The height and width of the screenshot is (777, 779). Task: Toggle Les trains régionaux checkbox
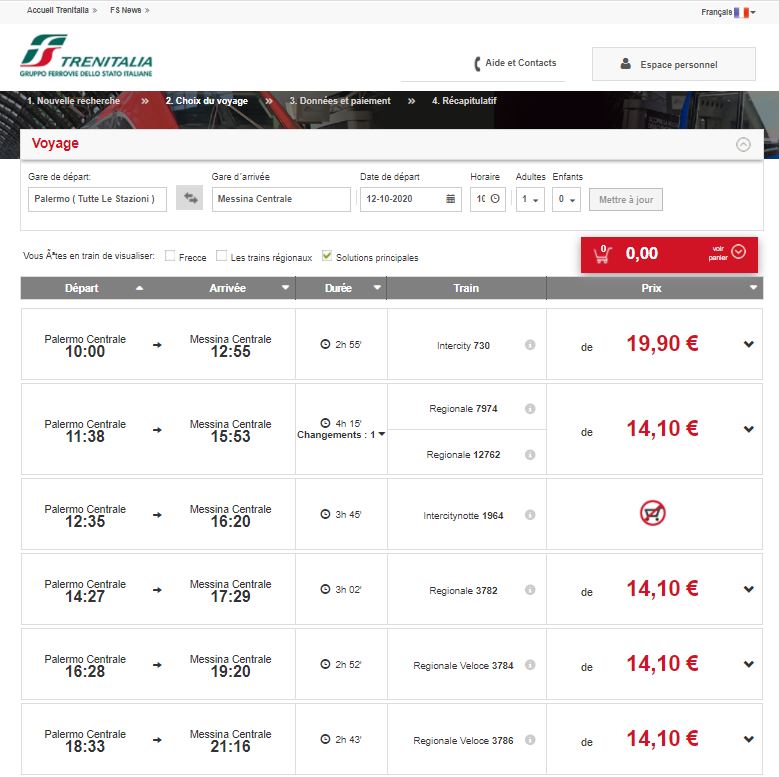click(x=222, y=255)
